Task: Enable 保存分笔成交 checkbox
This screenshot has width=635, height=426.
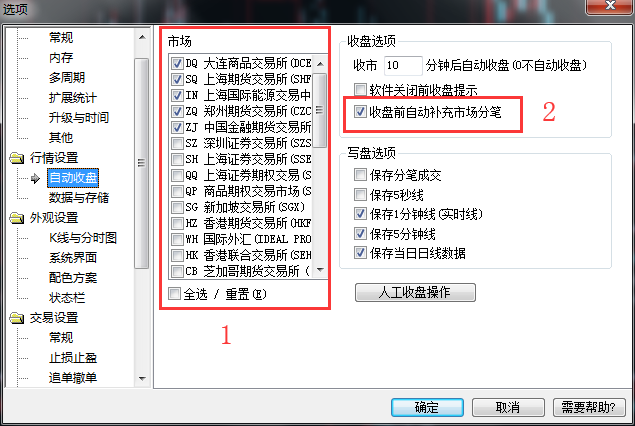Action: (x=360, y=175)
